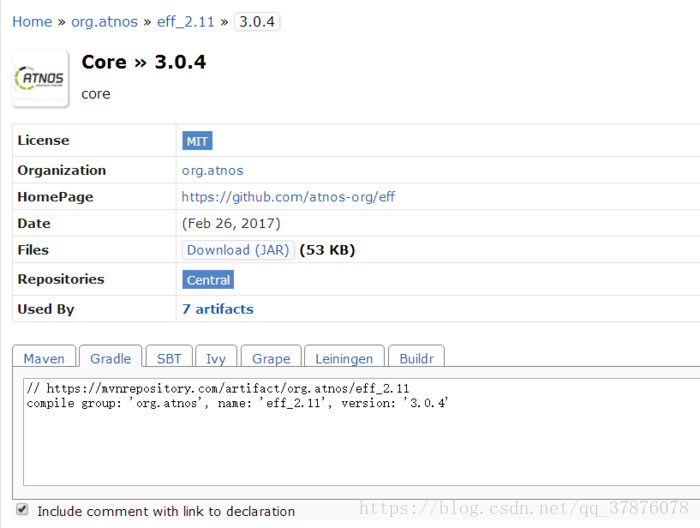The image size is (700, 528).
Task: Switch to the Maven tab
Action: point(44,358)
